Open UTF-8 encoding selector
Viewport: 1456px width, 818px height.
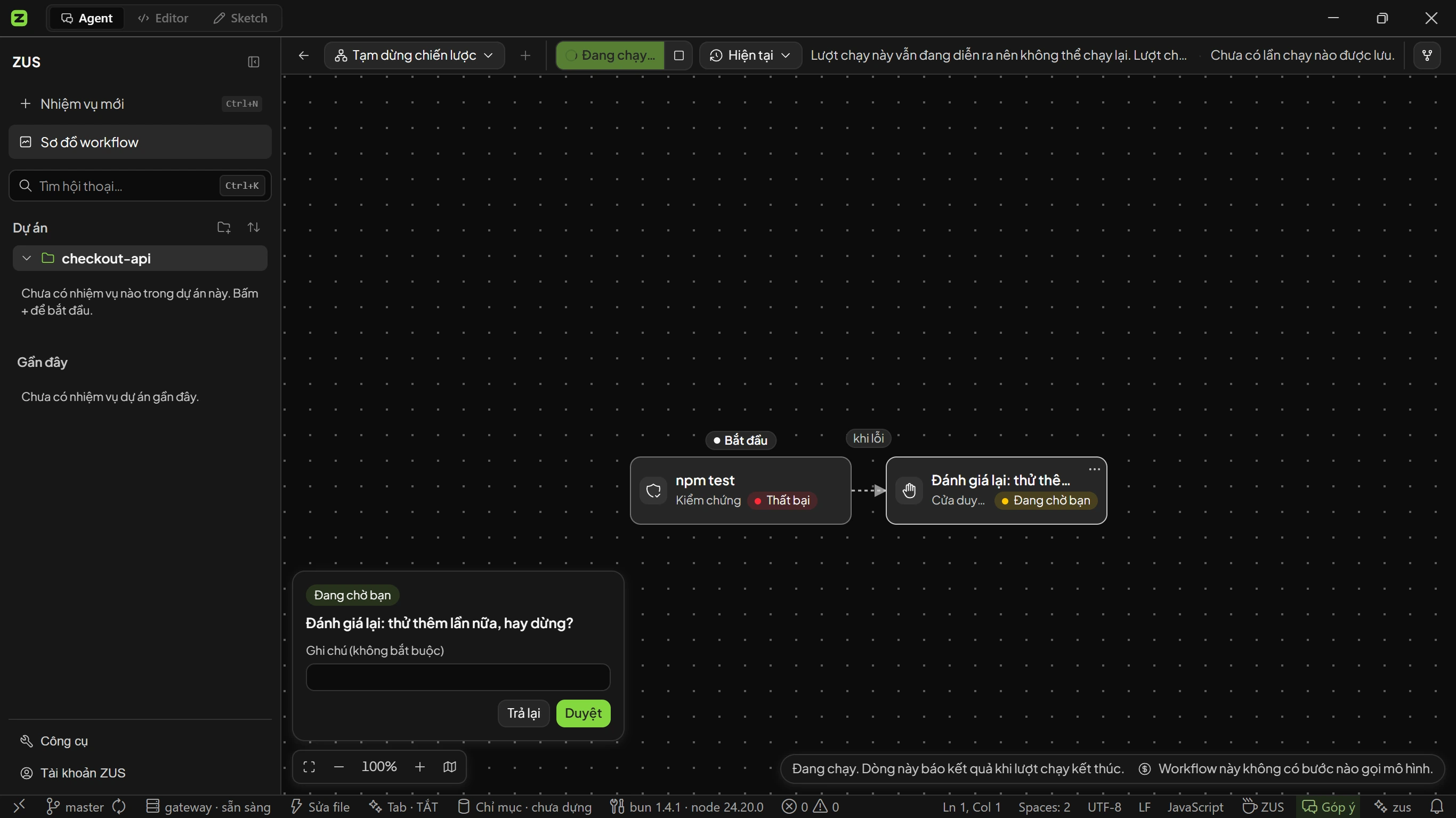[1104, 807]
